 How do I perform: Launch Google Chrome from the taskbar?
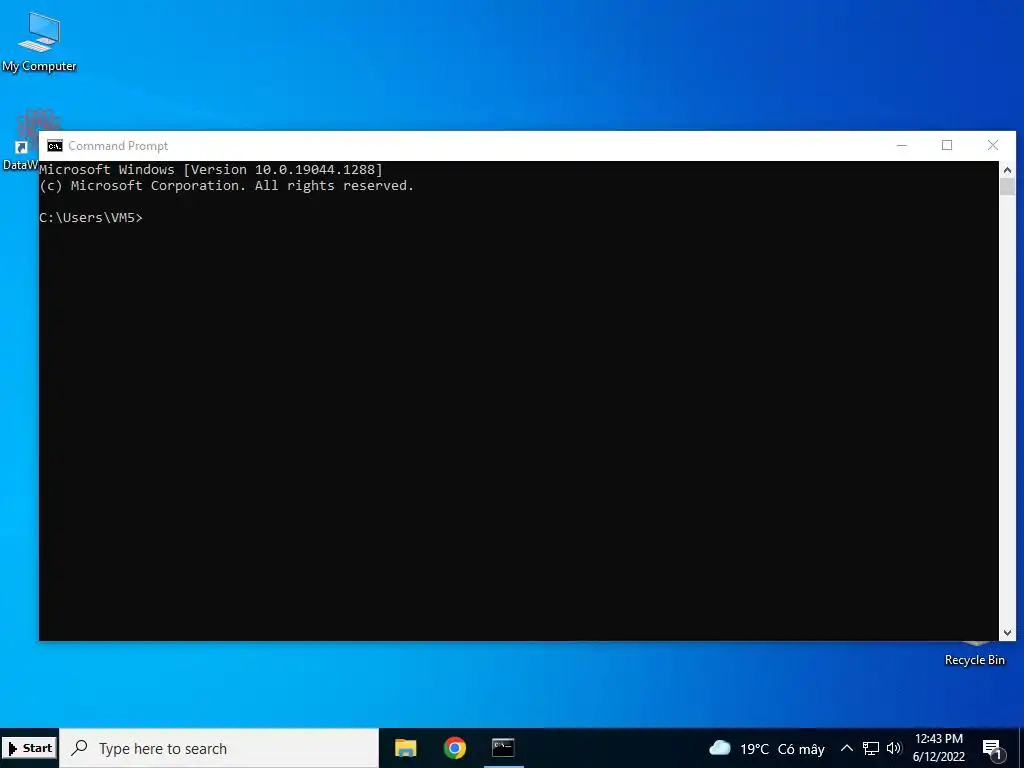(x=455, y=748)
